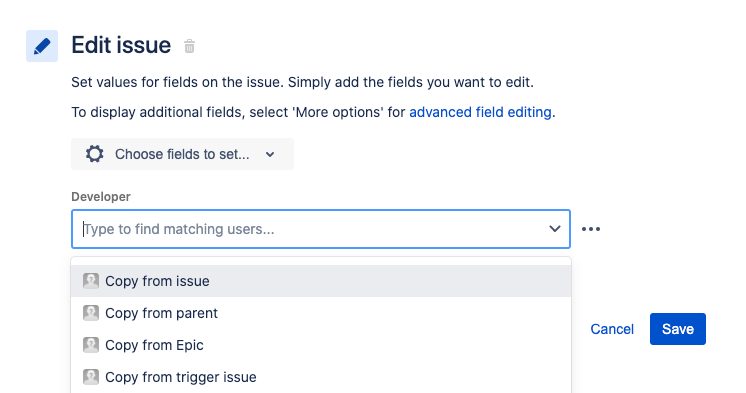The width and height of the screenshot is (746, 393).
Task: Select Copy from issue option
Action: [x=321, y=281]
